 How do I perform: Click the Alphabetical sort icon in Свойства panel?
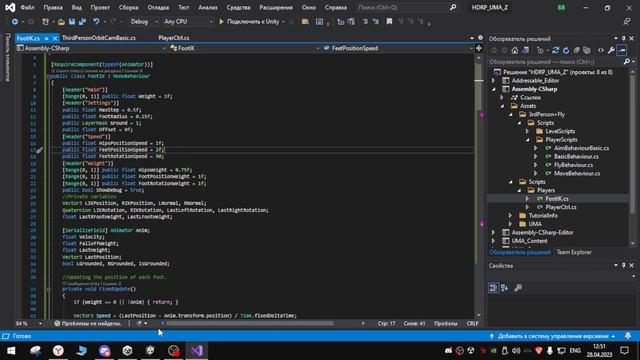coord(504,288)
